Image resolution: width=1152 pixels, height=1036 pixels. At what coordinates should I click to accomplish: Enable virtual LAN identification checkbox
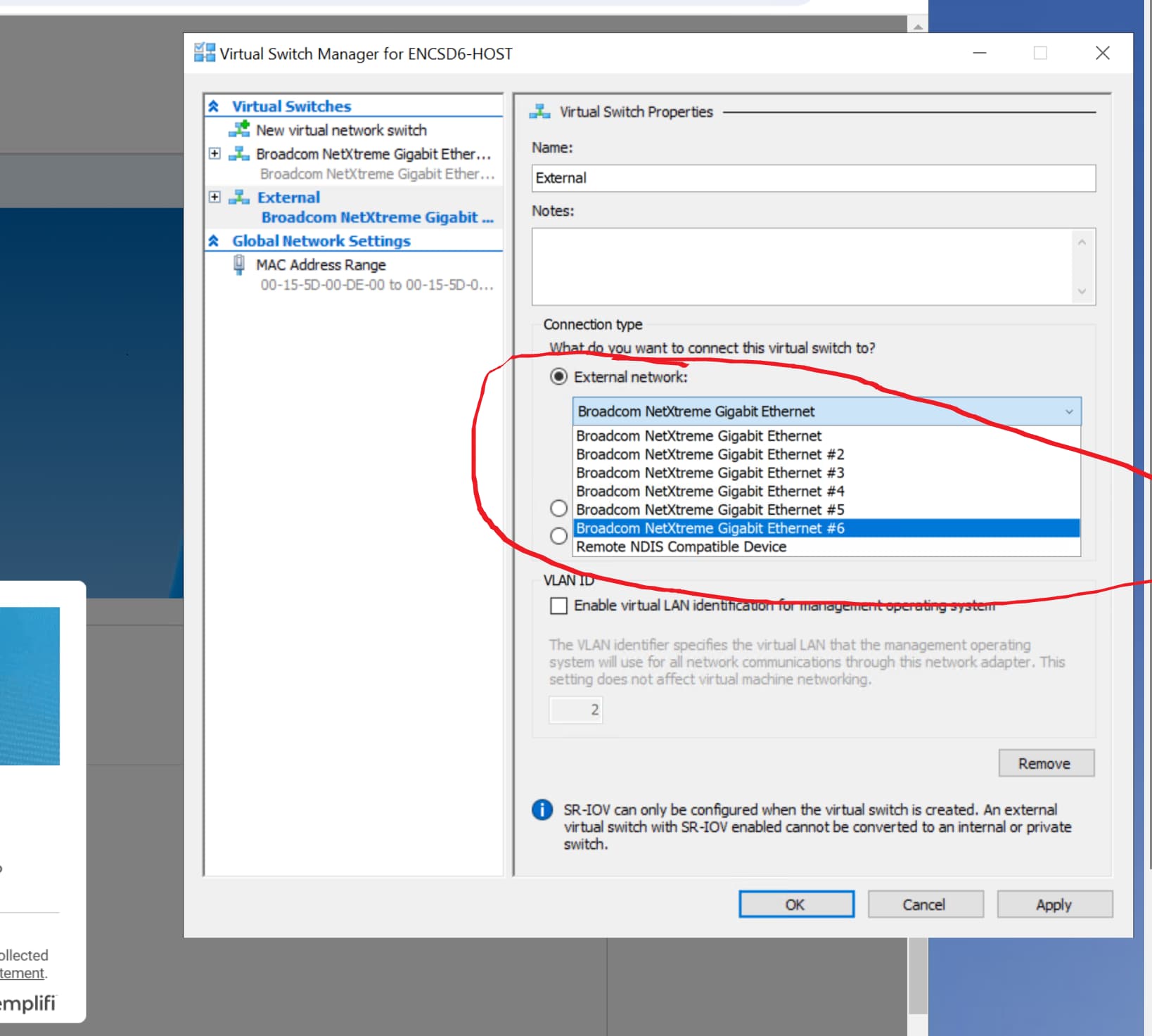point(558,605)
